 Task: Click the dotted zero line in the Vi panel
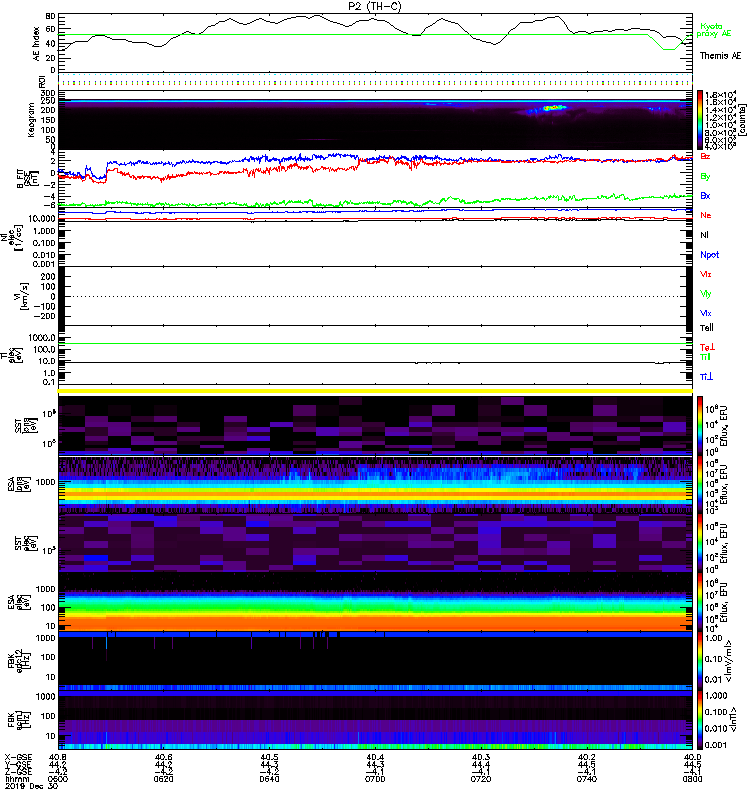click(x=375, y=296)
